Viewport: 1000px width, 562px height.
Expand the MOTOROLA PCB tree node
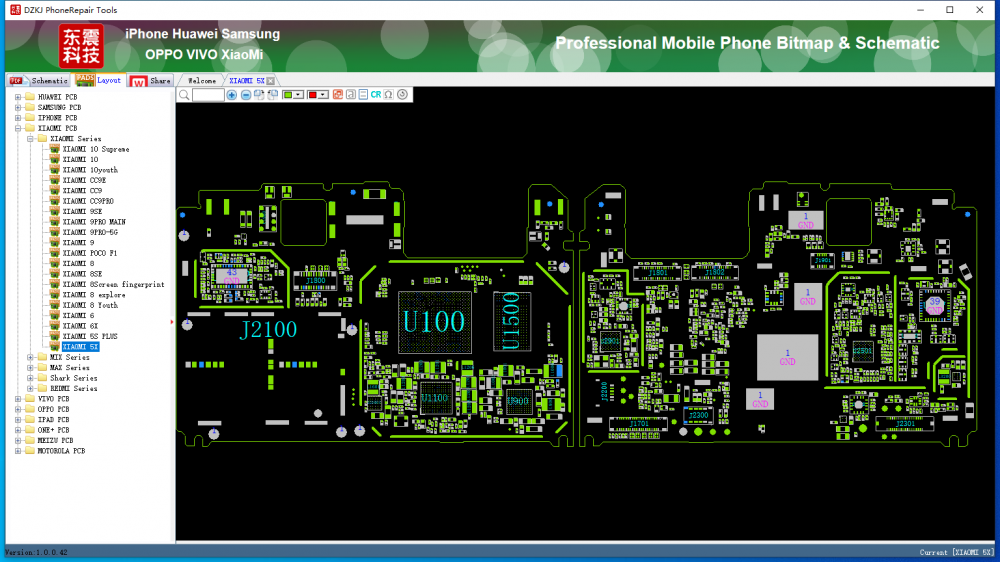18,451
